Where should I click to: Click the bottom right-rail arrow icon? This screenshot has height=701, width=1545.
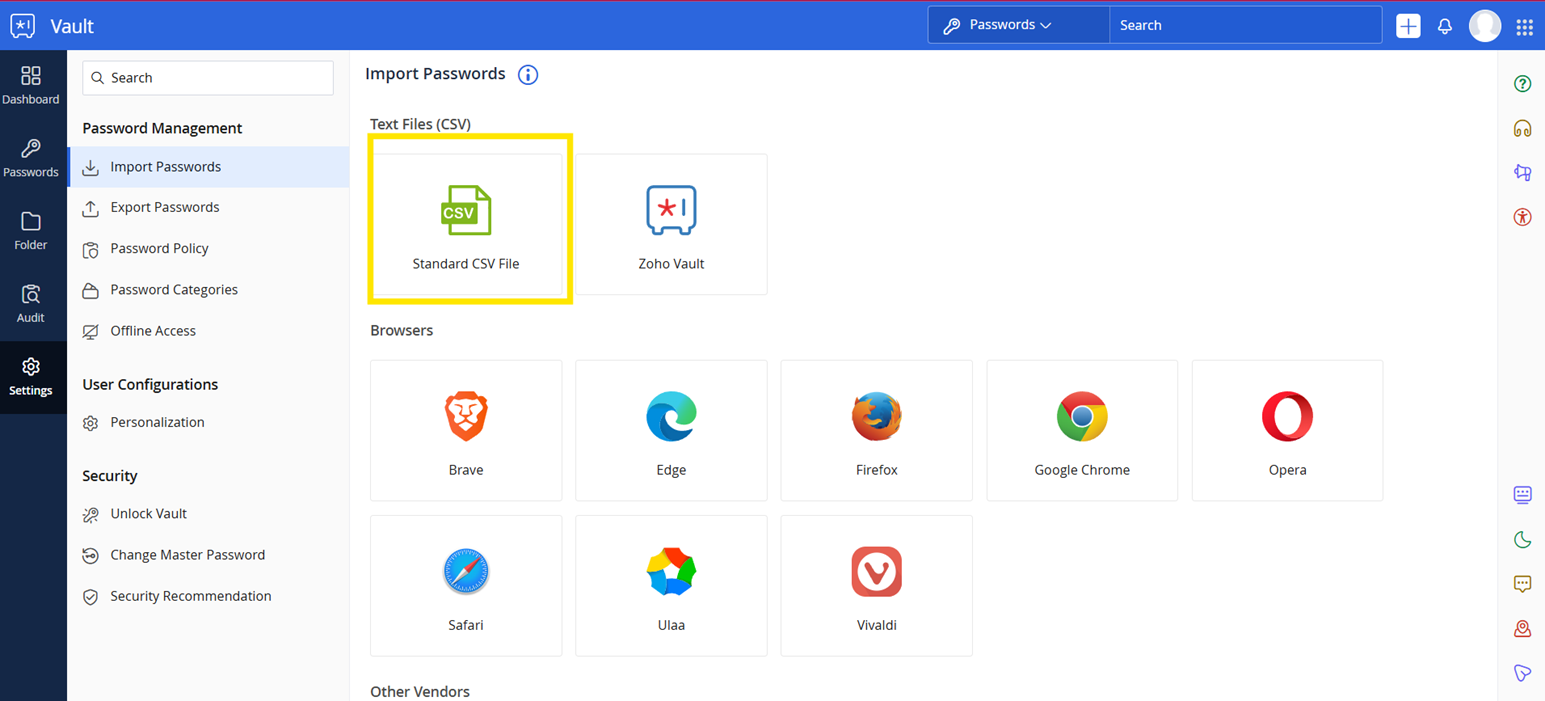pyautogui.click(x=1522, y=673)
